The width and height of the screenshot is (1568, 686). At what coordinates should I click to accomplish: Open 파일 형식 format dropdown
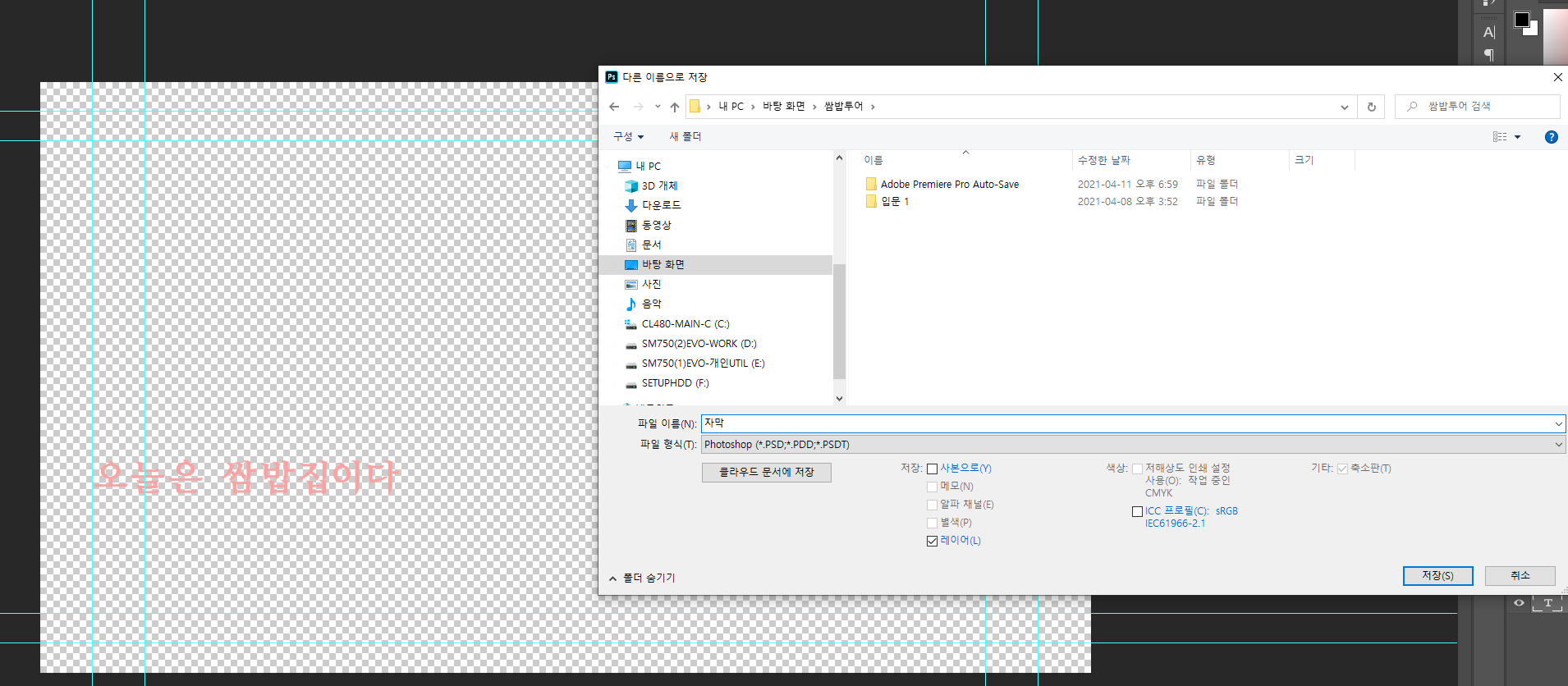tap(1133, 445)
